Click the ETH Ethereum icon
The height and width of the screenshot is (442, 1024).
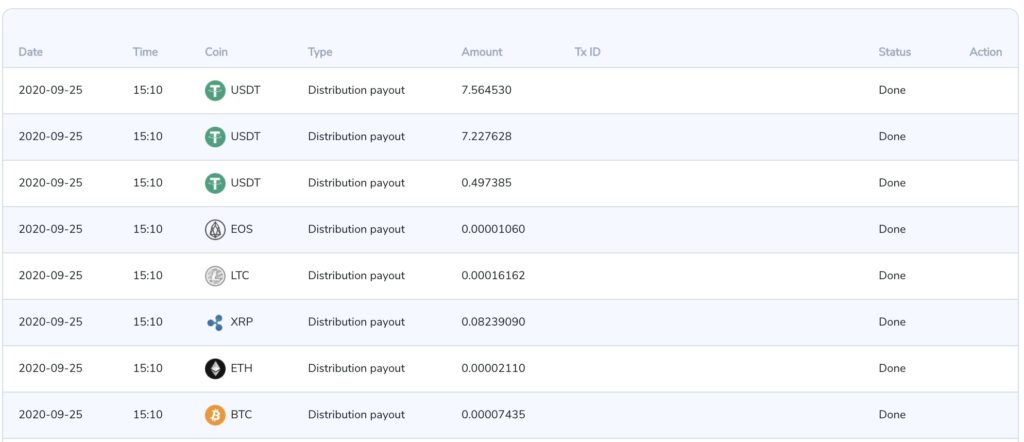[215, 369]
